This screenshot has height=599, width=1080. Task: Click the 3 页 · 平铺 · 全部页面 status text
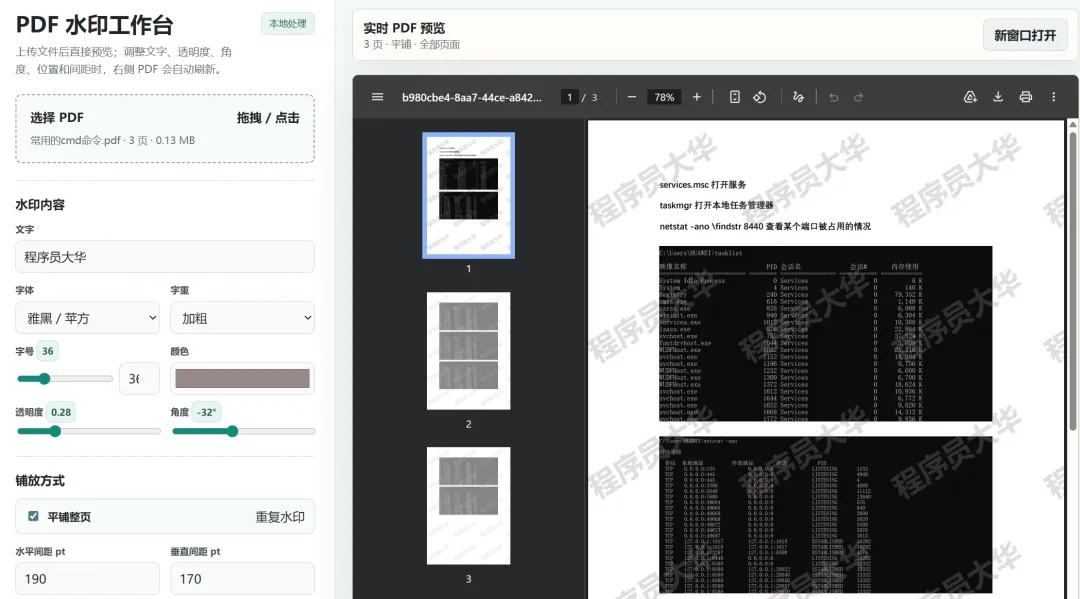tap(412, 44)
